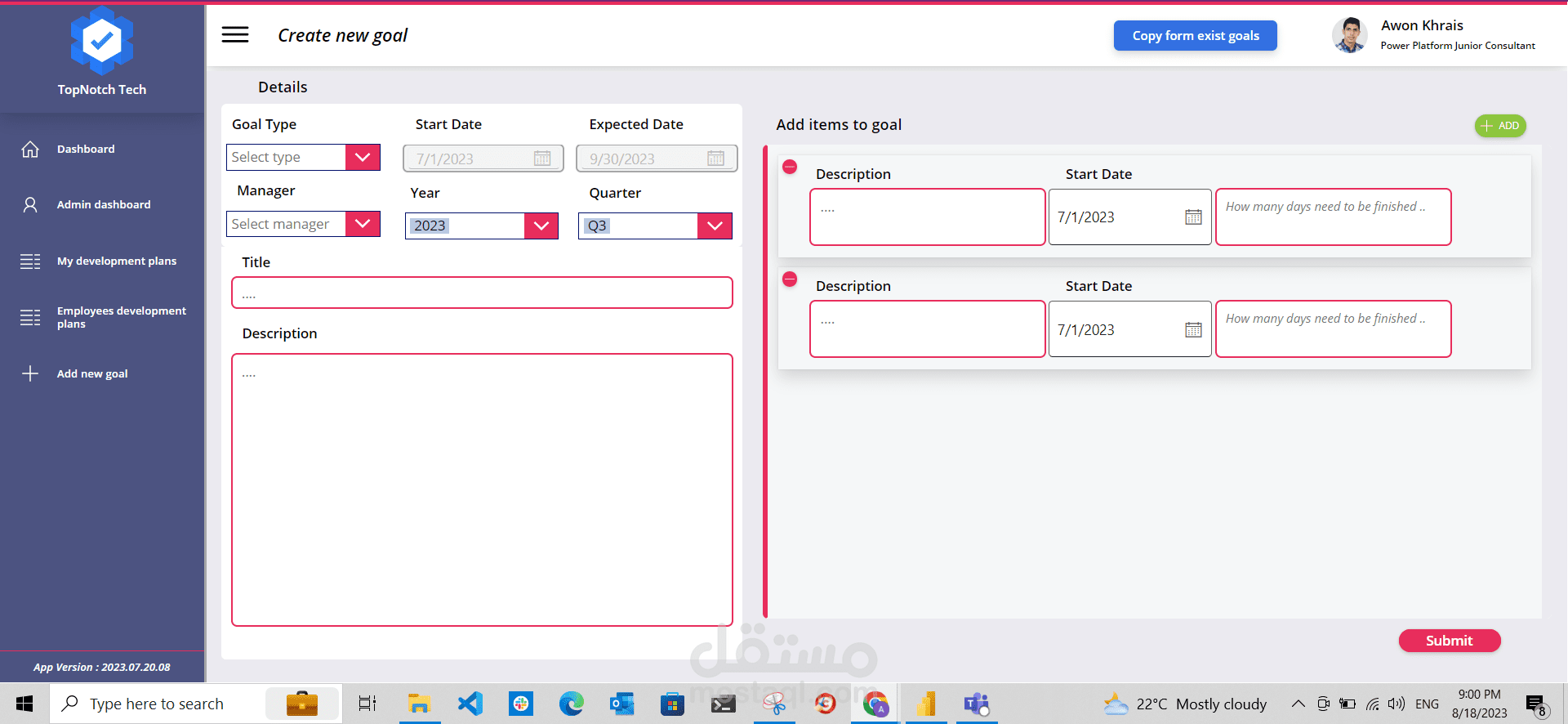Click the goal Description text area

[482, 489]
